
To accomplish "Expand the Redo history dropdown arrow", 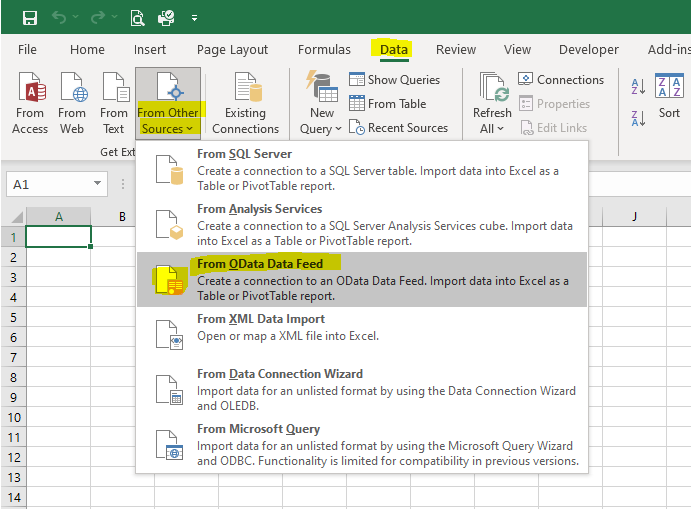I will (114, 17).
